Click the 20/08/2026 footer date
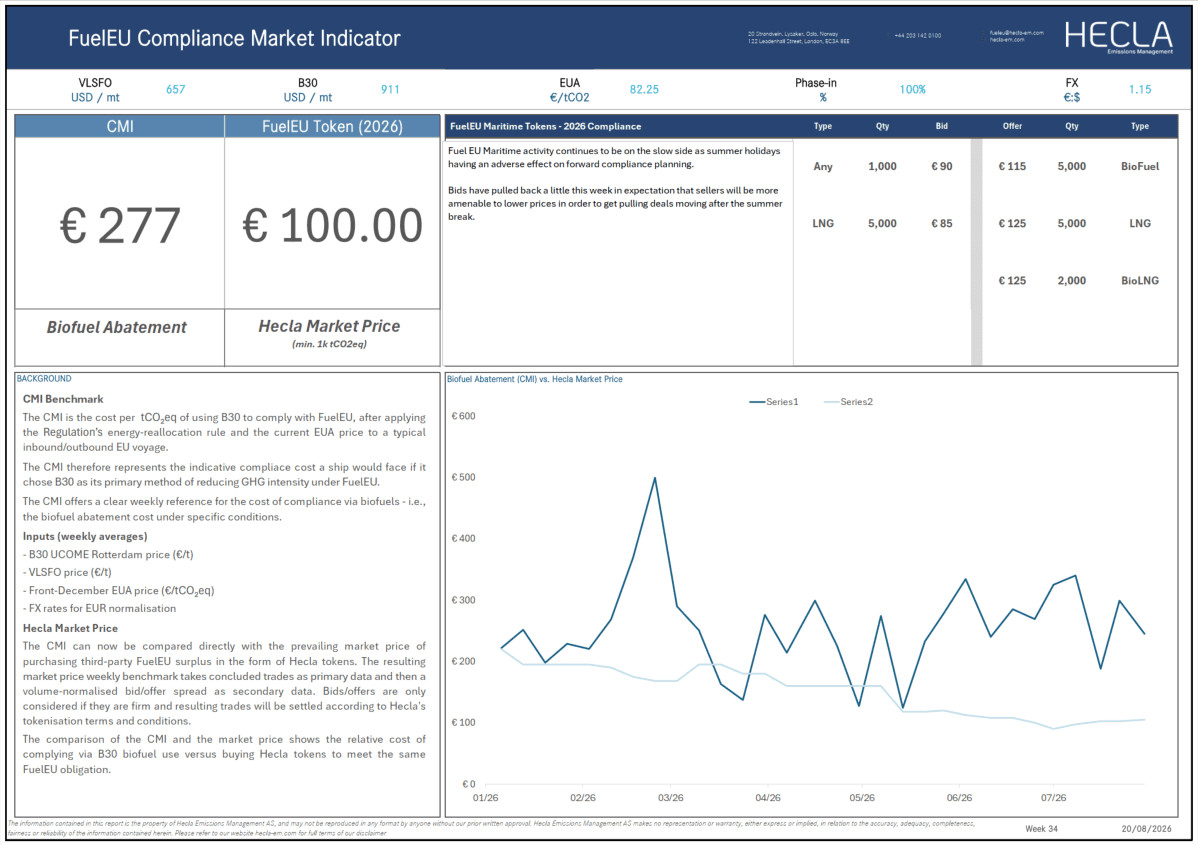 coord(1146,829)
